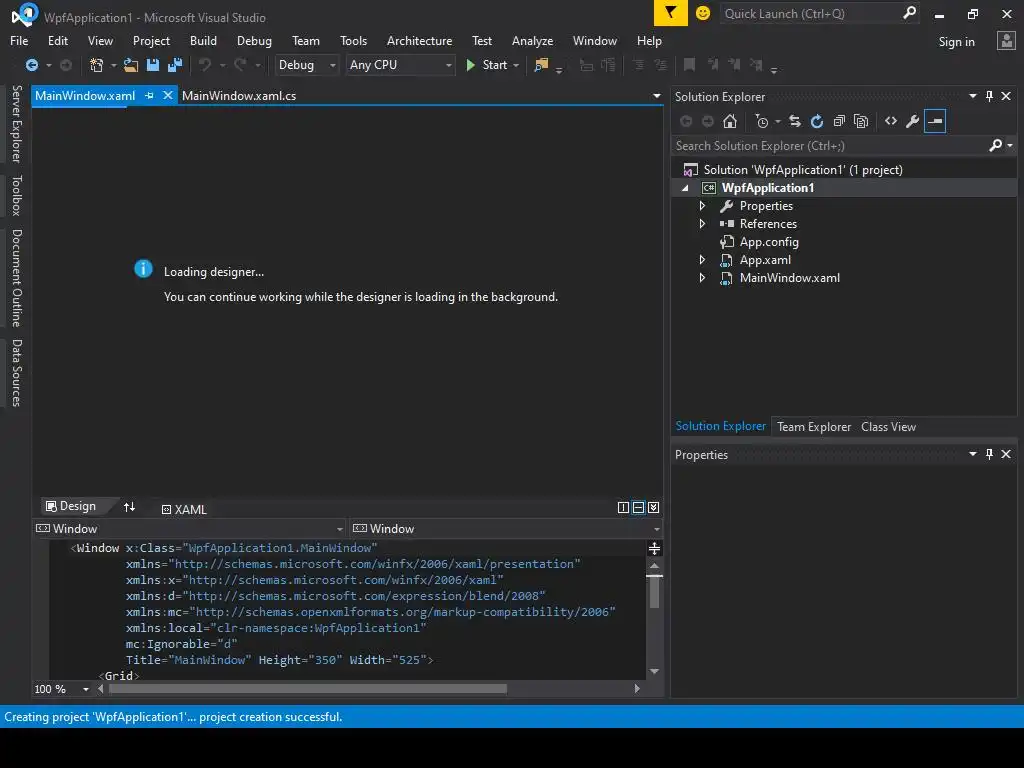Click the Save All icon
The image size is (1024, 768).
pos(175,65)
